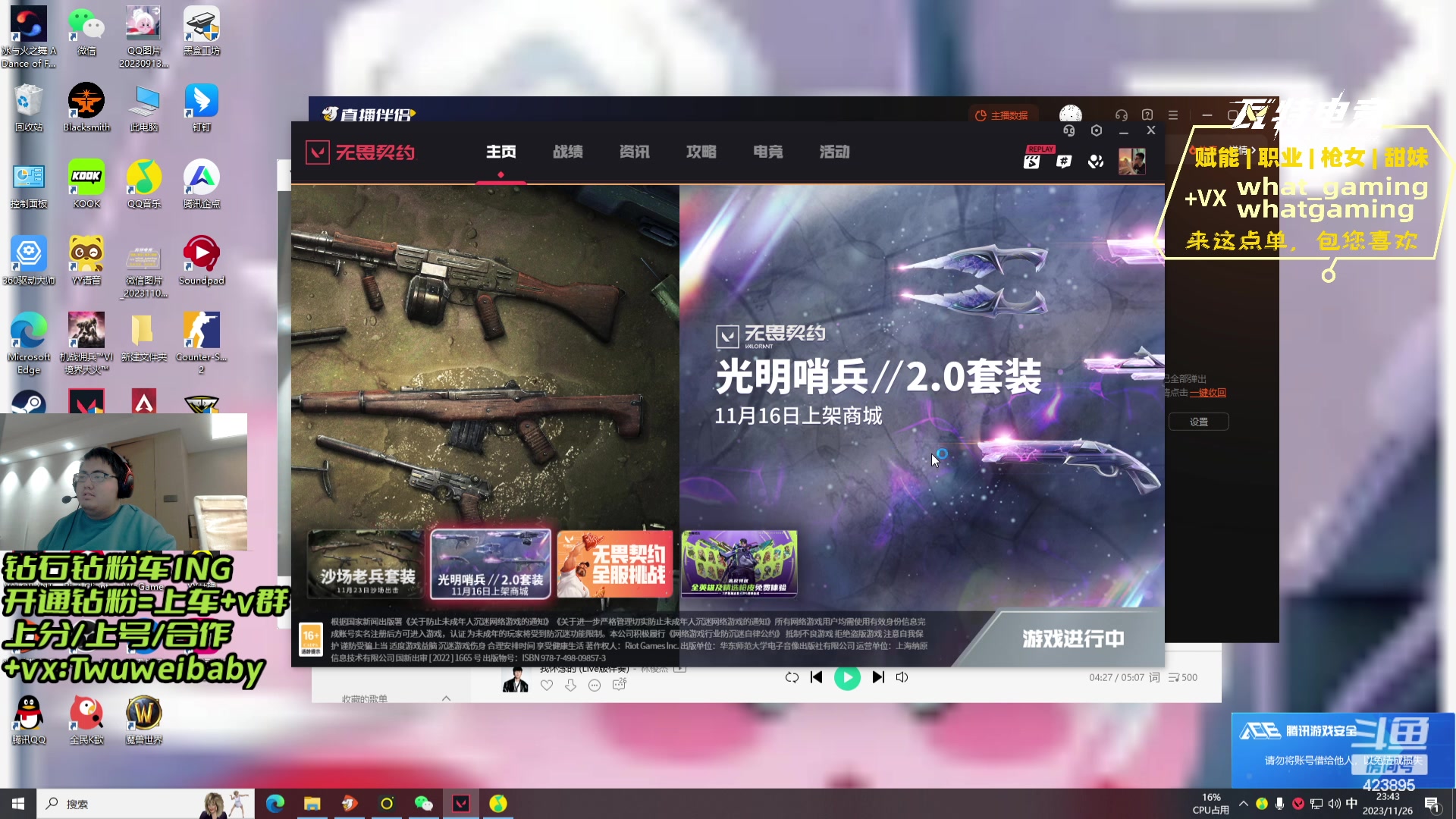Select the 无畏契约全服挑战 banner thumbnail
1456x819 pixels.
pos(615,564)
